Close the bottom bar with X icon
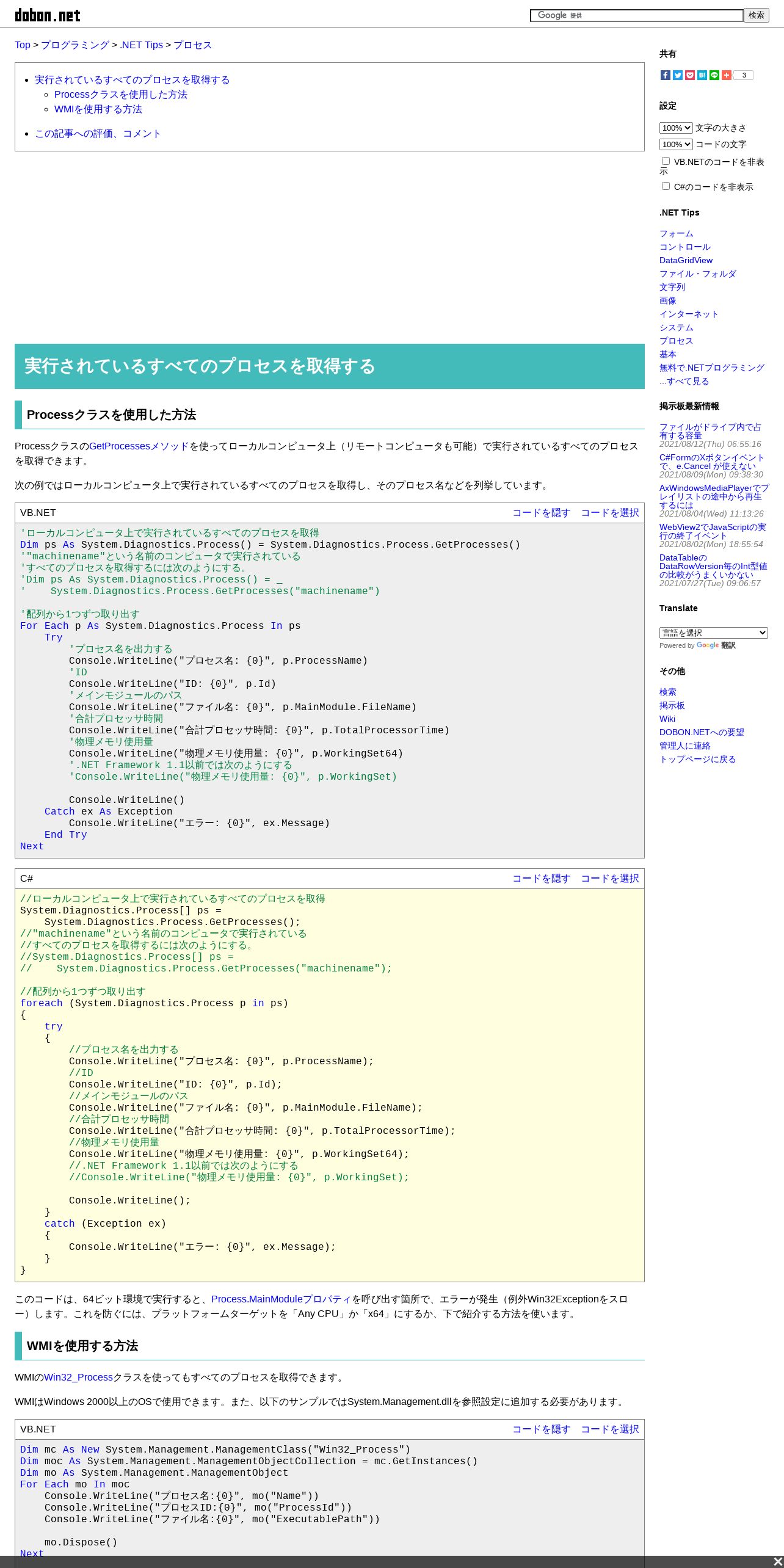 pyautogui.click(x=778, y=1562)
